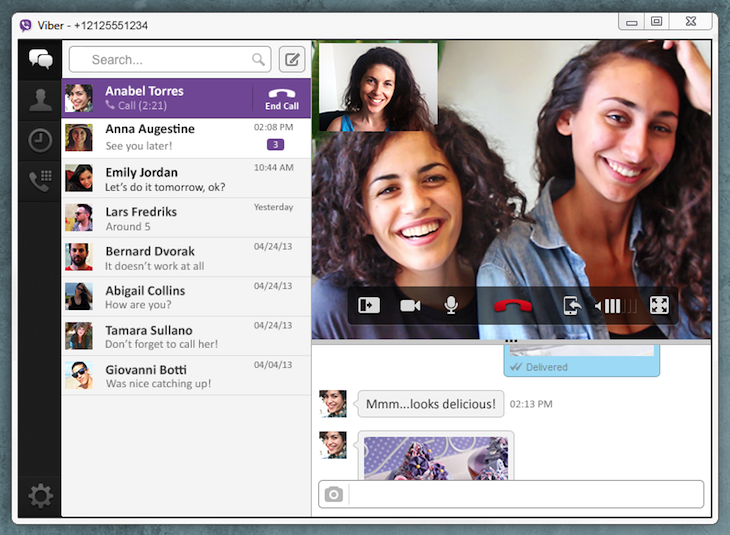Click the message text input field

pos(525,494)
